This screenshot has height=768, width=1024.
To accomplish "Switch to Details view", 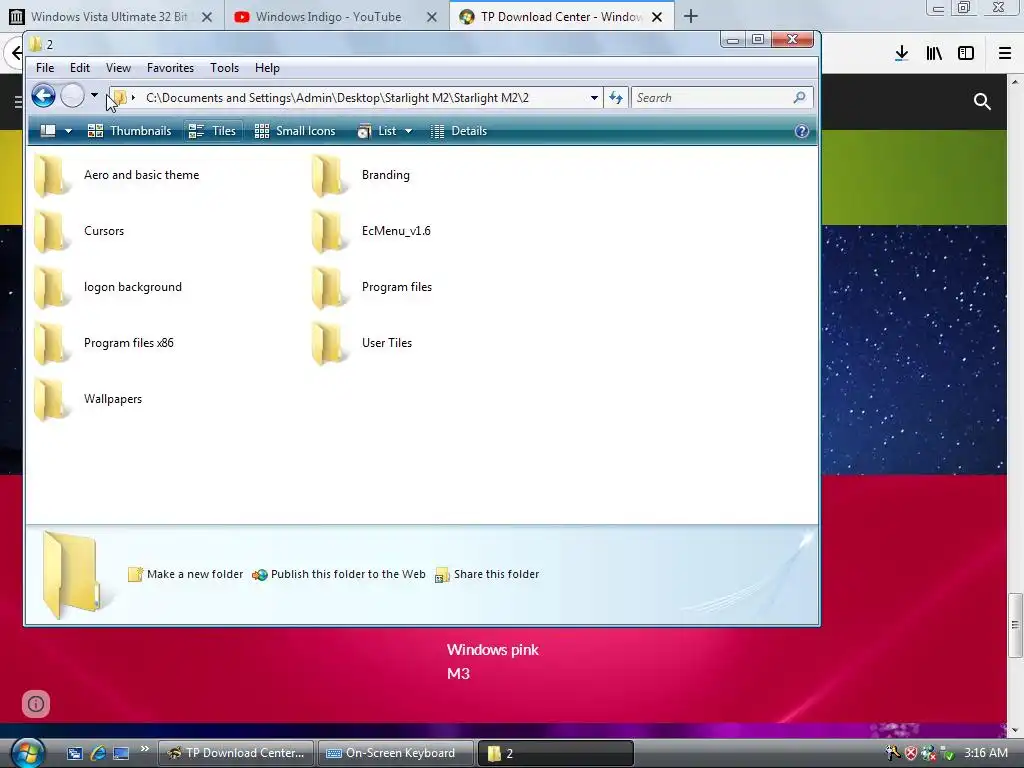I will [x=459, y=131].
